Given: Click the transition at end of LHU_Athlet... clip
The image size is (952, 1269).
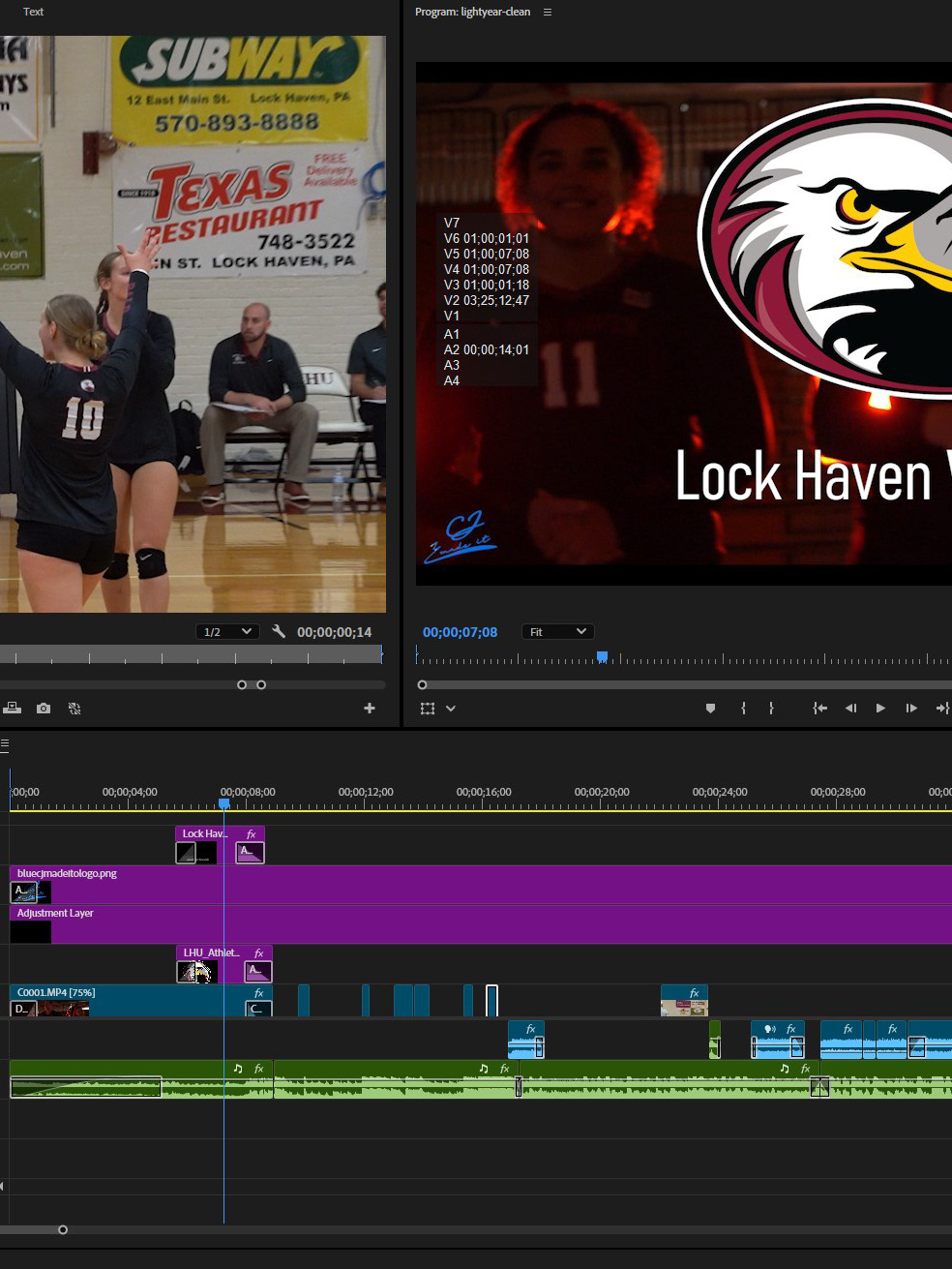Looking at the screenshot, I should pos(257,971).
